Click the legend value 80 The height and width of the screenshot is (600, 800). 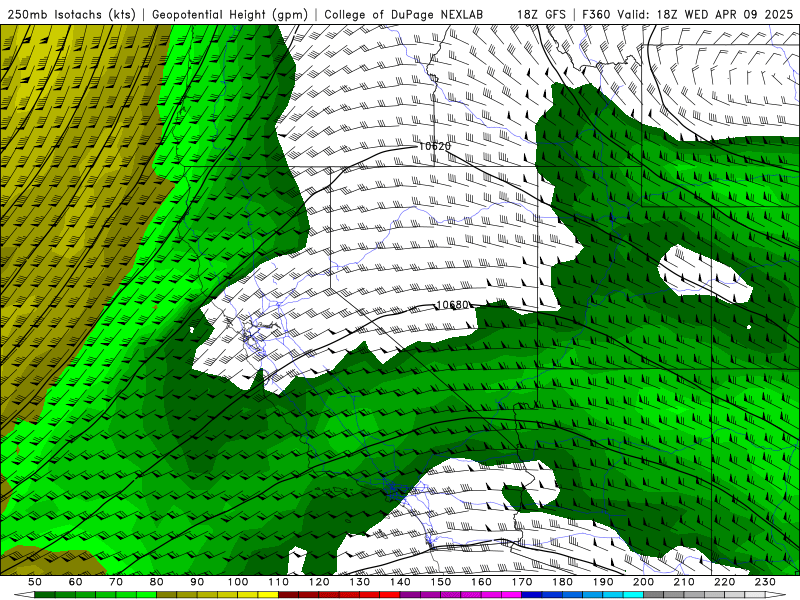click(x=157, y=582)
